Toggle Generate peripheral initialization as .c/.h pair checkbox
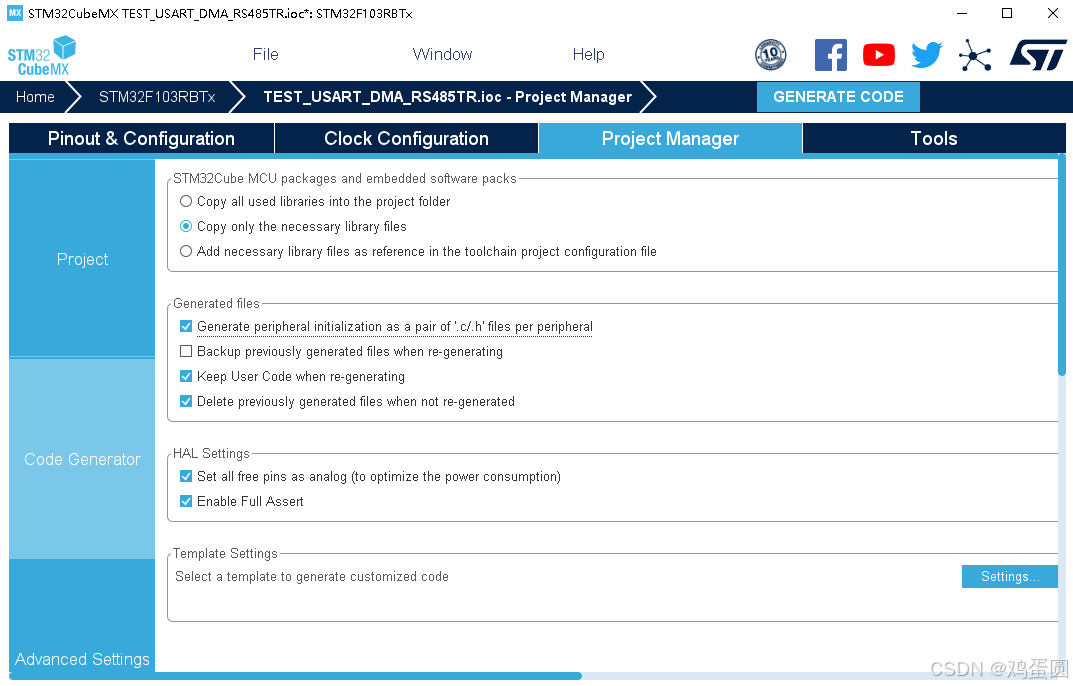This screenshot has width=1073, height=686. [x=185, y=327]
